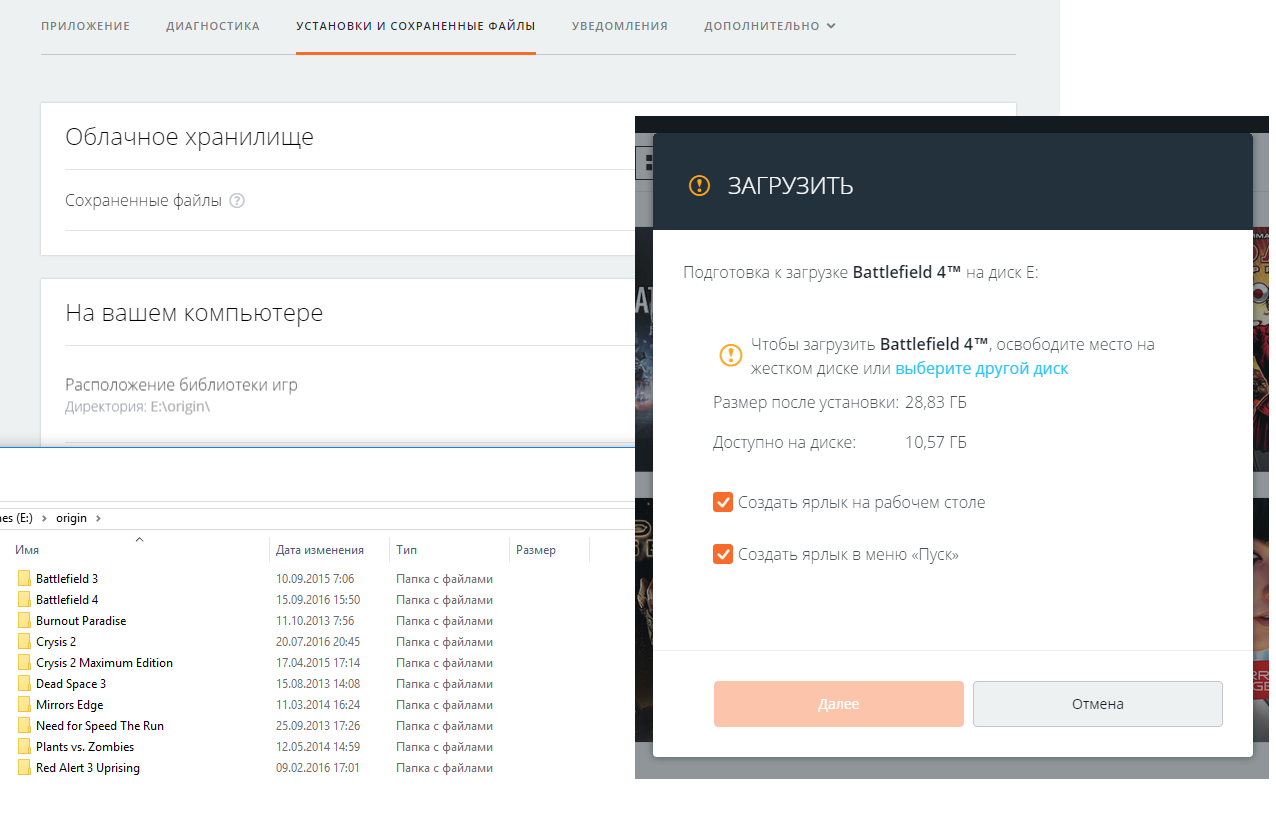The image size is (1276, 829).
Task: Select the Mirrors Edge folder icon
Action: 25,704
